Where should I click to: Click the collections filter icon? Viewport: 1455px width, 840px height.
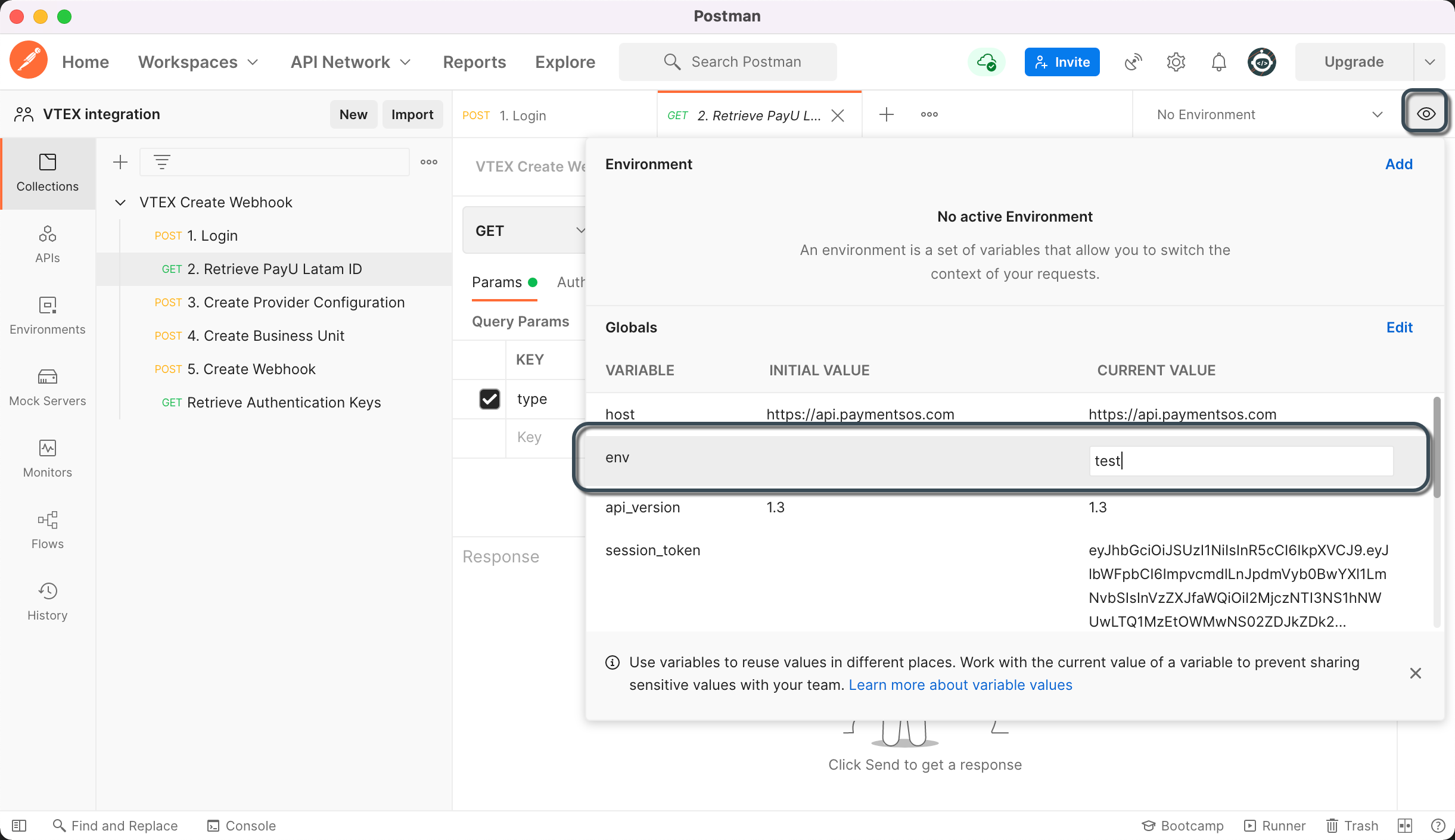162,162
